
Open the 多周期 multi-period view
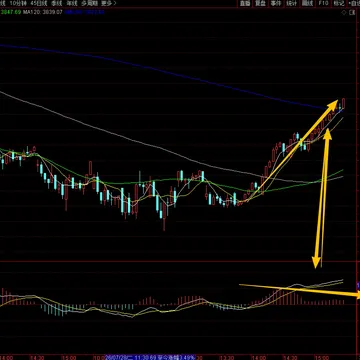89,3
